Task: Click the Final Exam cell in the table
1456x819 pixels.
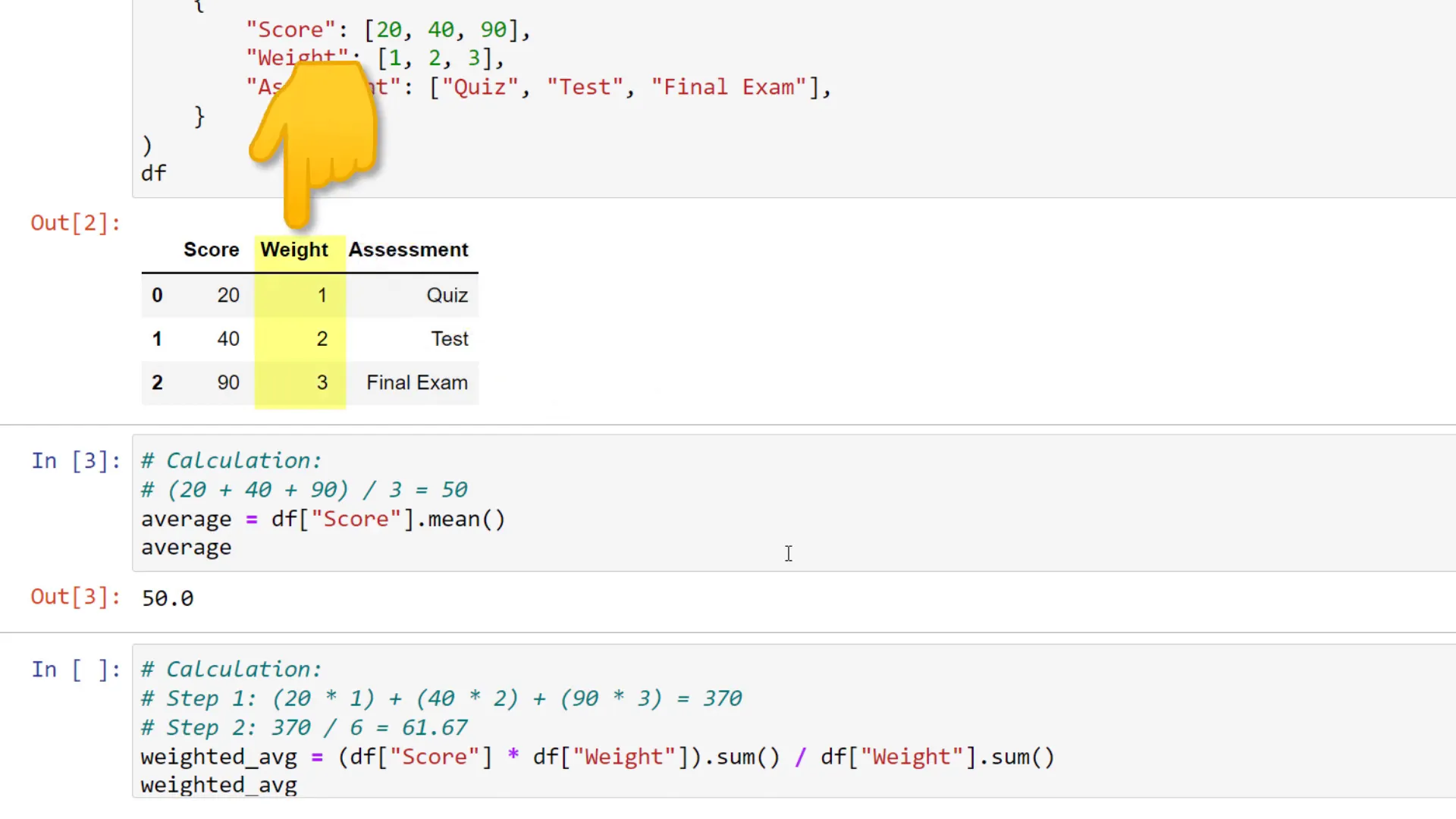Action: point(416,383)
